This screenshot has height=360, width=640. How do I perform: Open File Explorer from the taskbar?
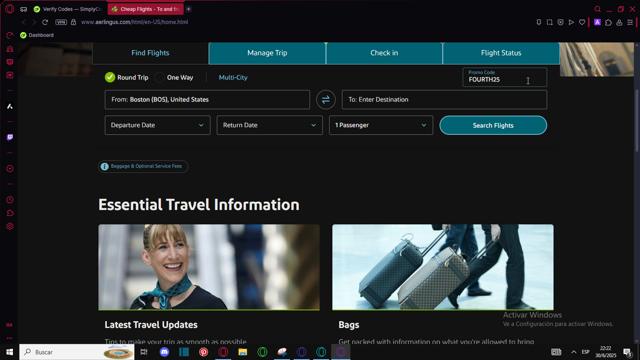[243, 352]
